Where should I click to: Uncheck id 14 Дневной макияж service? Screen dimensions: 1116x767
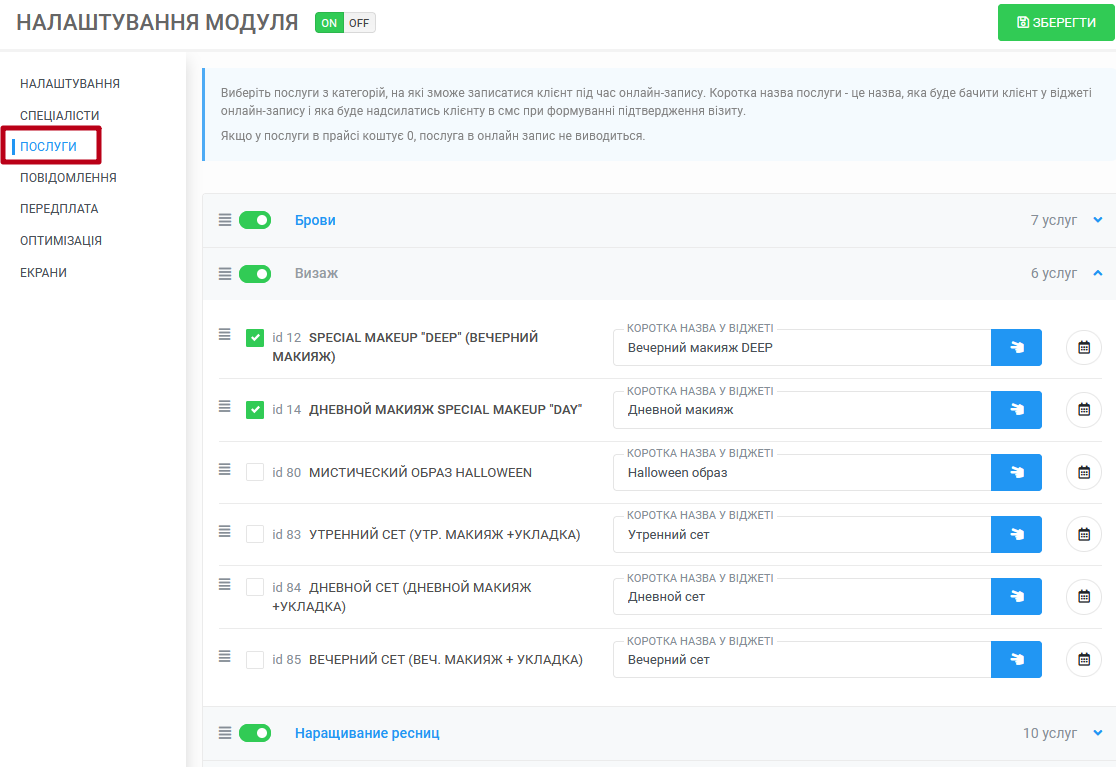coord(255,410)
